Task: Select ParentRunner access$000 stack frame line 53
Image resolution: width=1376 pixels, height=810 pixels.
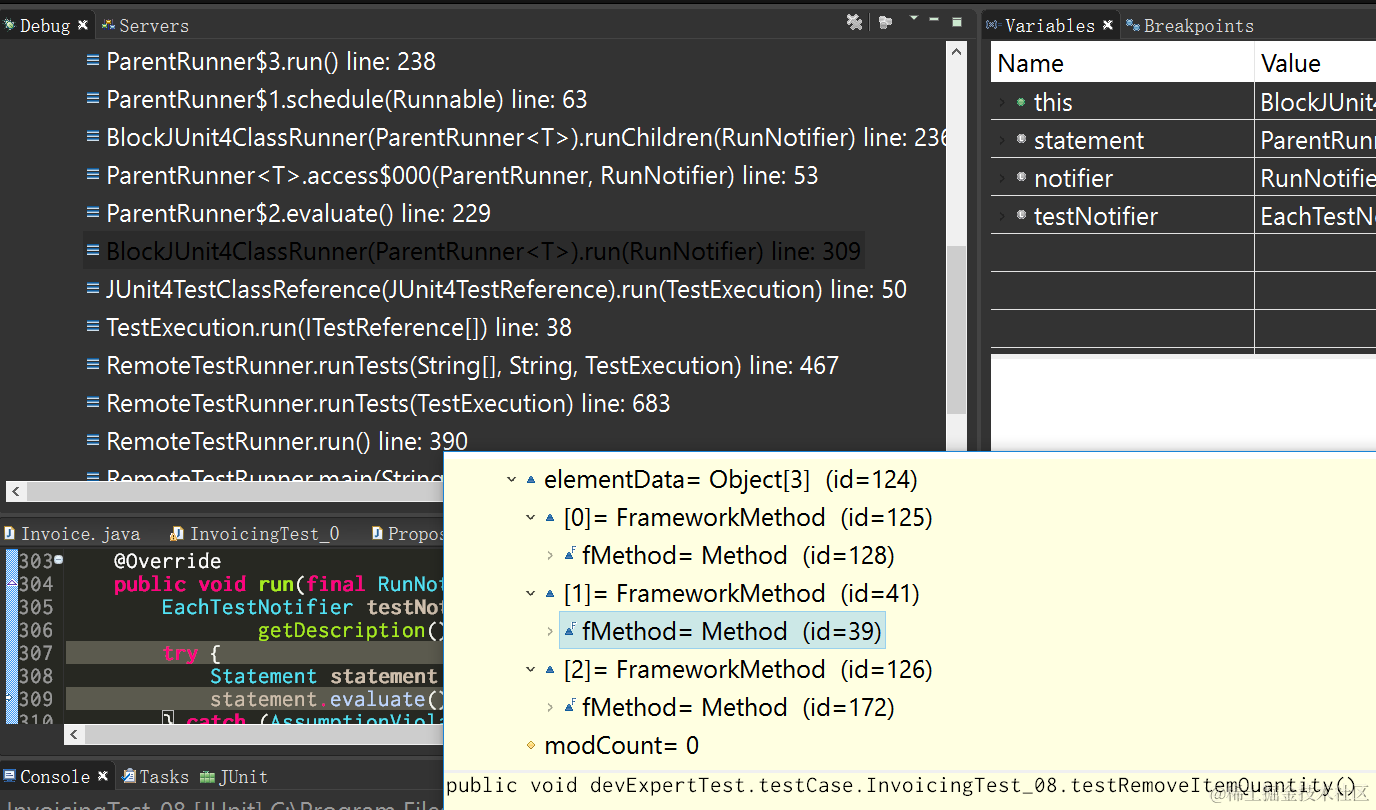Action: click(462, 176)
